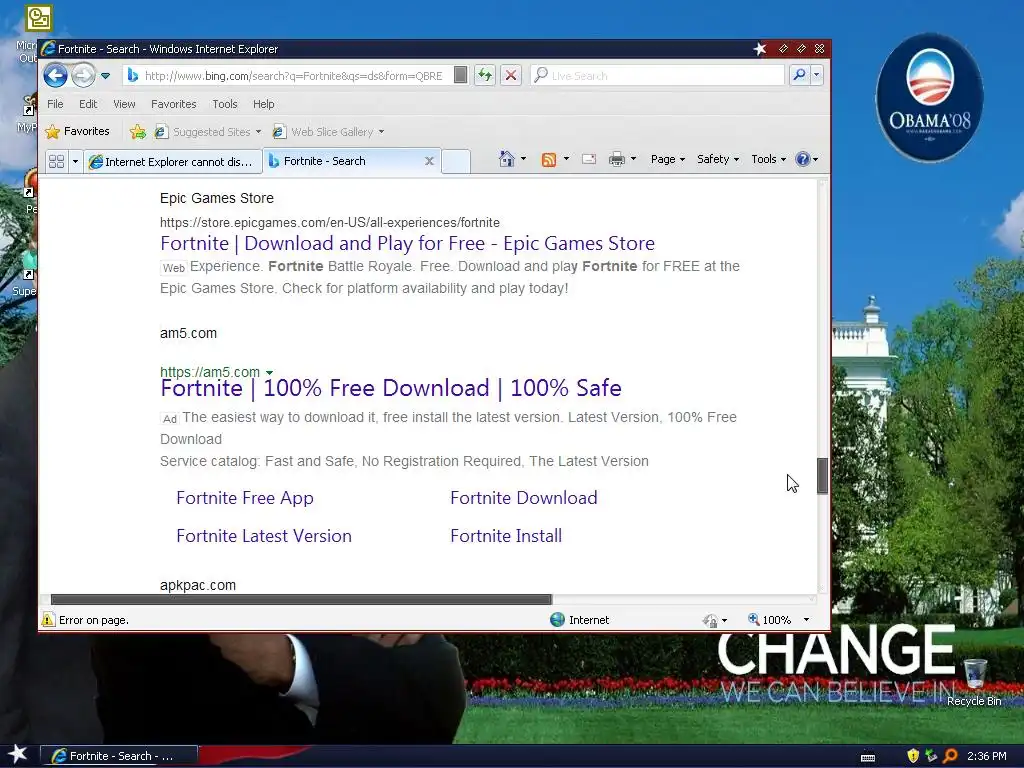Open the Protected Mode padlock status icon
Viewport: 1024px width, 768px height.
(x=711, y=620)
